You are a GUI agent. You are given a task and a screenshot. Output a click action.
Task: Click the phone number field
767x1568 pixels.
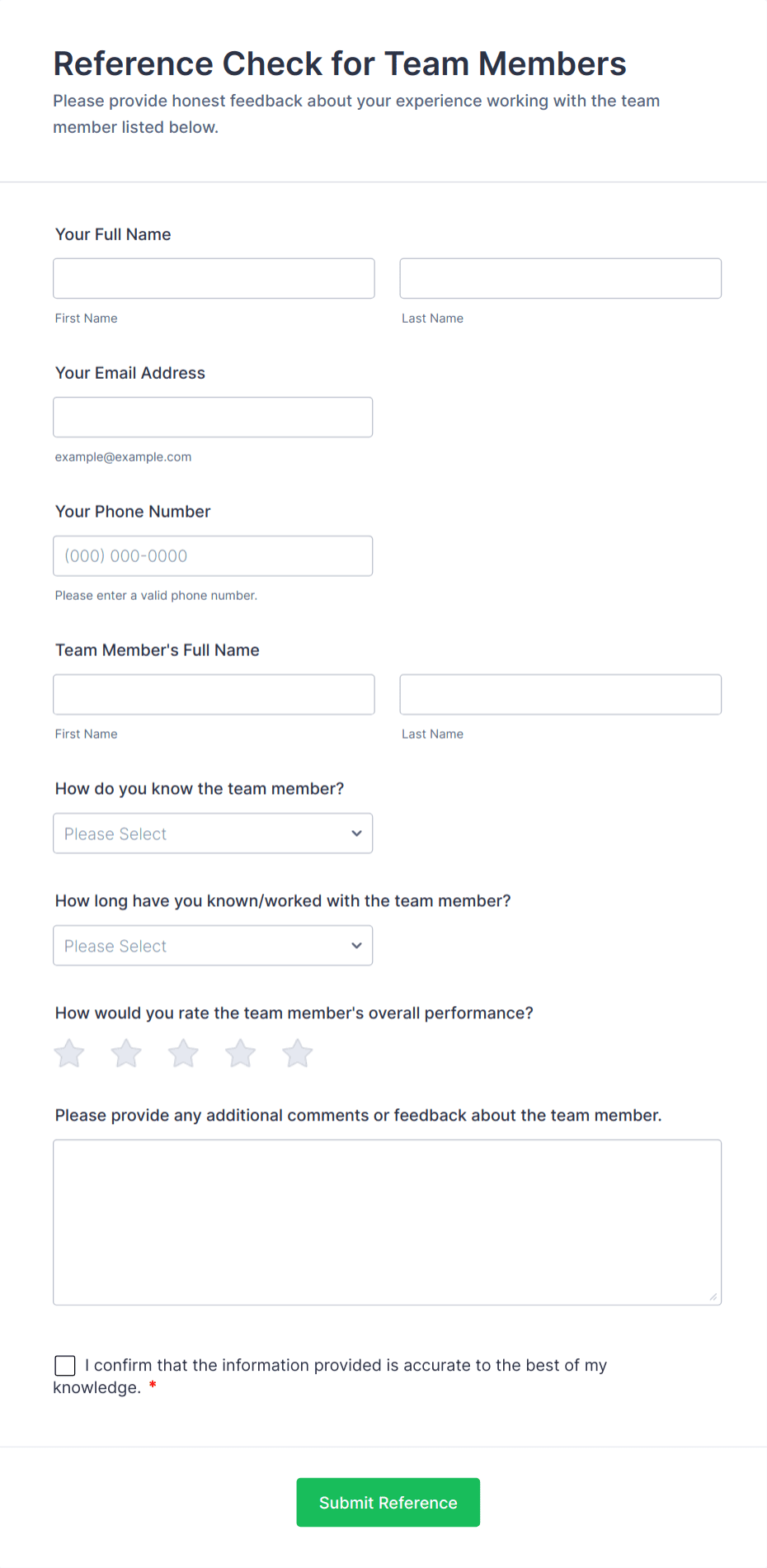coord(213,555)
